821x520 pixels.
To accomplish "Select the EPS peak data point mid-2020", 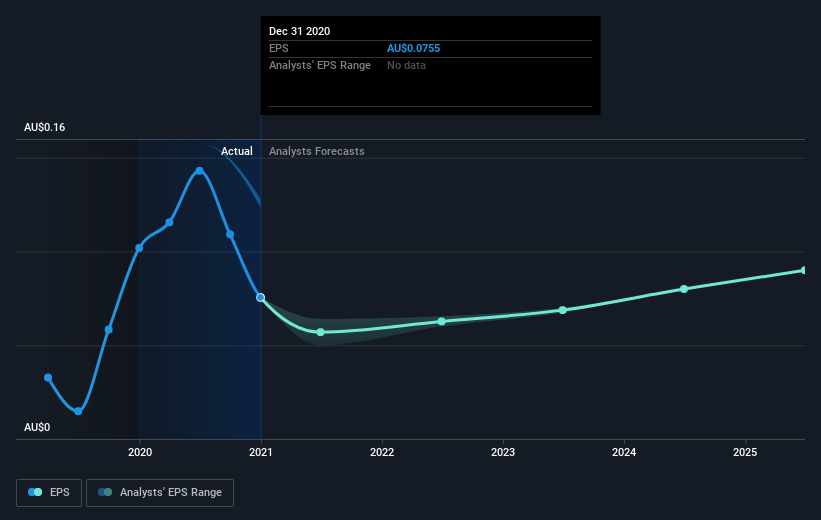I will click(199, 171).
